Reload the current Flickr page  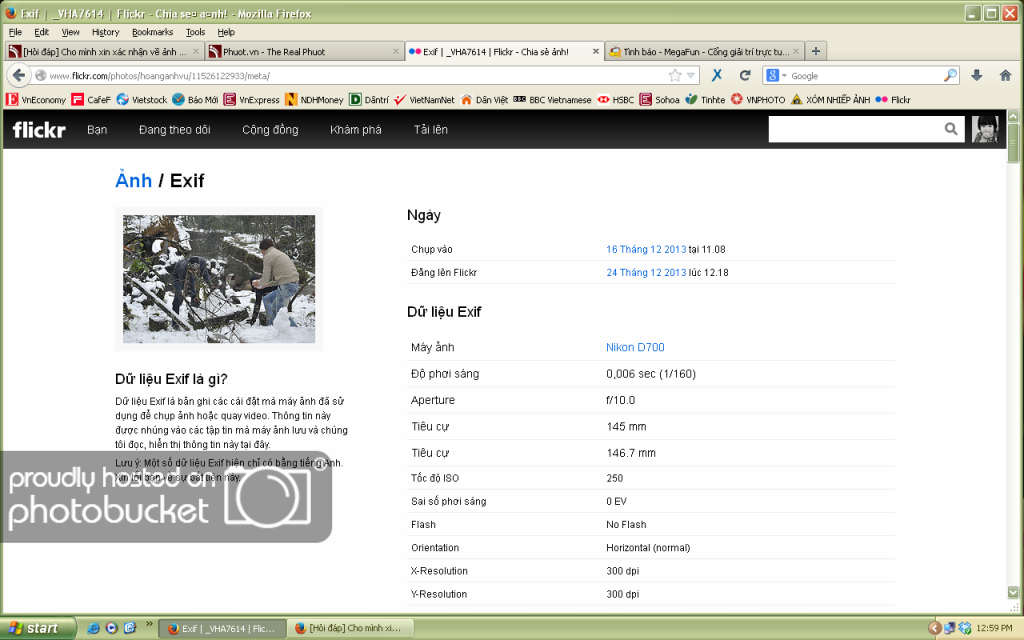744,76
